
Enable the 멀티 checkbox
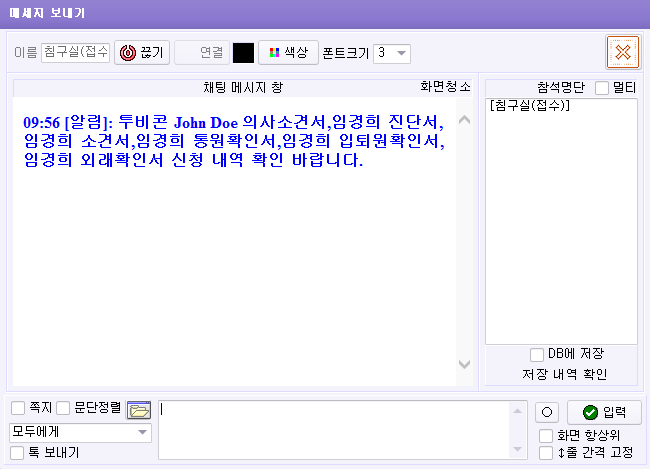tap(602, 88)
